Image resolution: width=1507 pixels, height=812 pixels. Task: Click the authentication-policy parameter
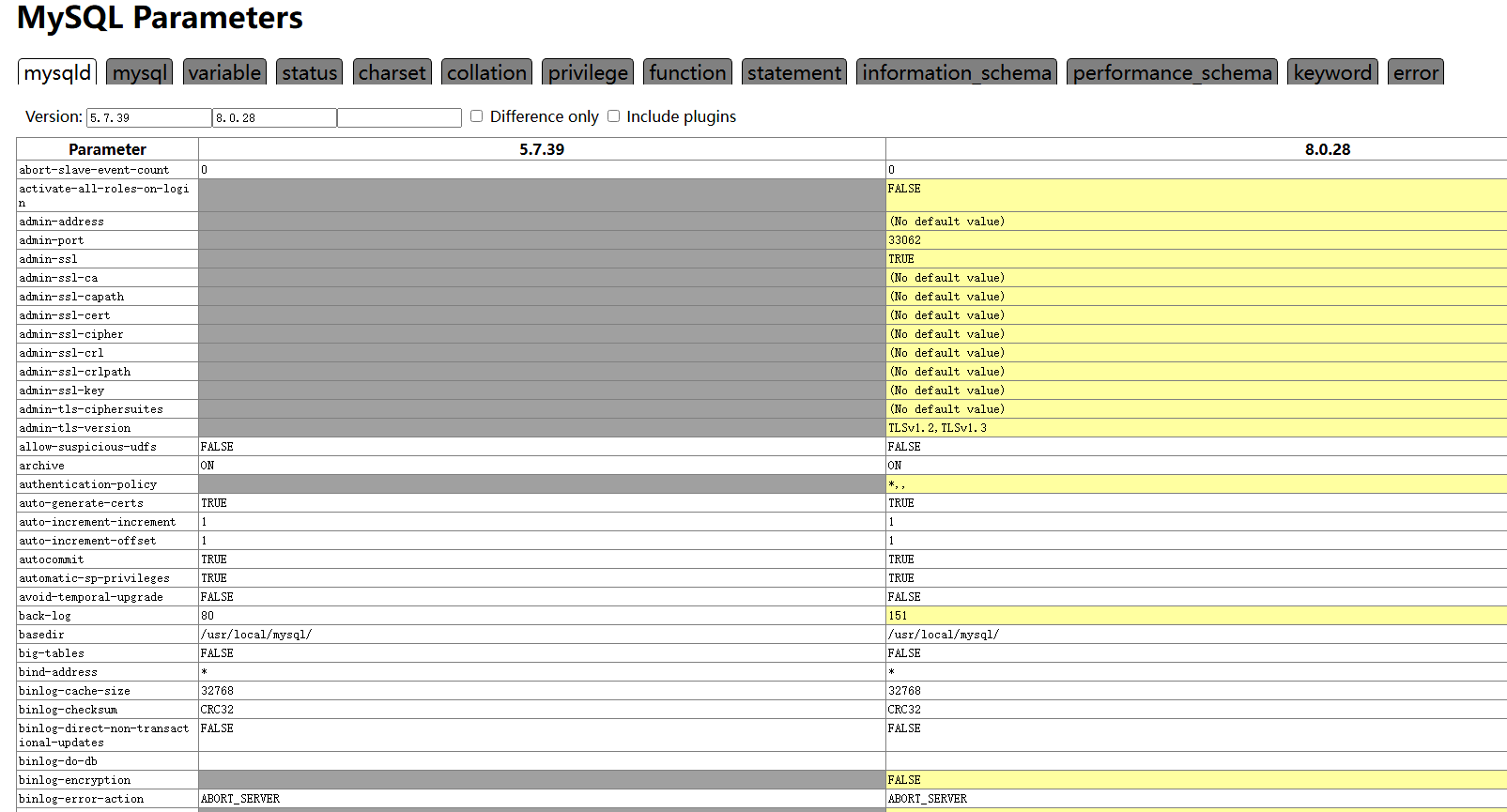(87, 484)
